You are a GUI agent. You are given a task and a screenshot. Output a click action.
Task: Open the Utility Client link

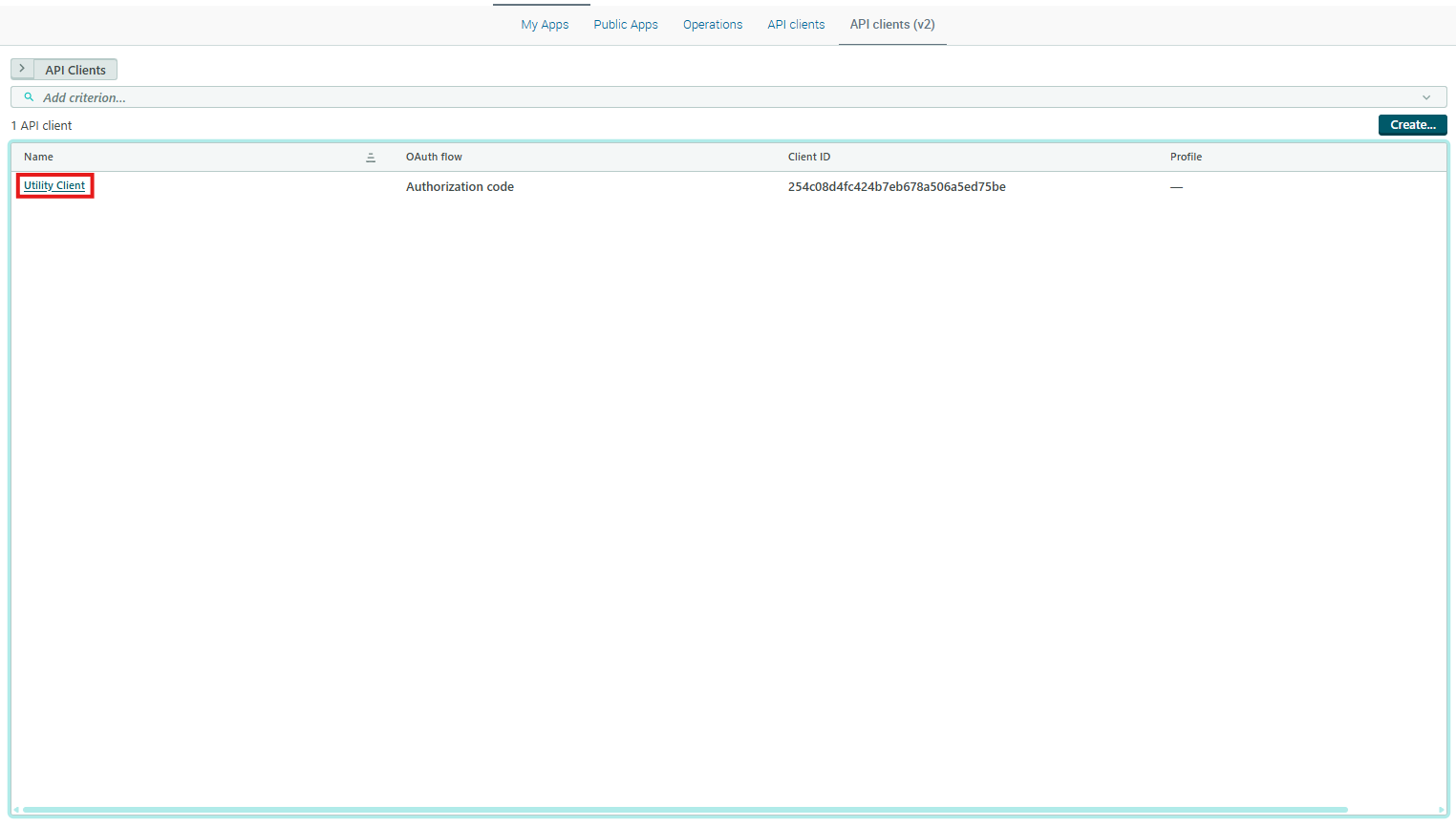click(54, 186)
